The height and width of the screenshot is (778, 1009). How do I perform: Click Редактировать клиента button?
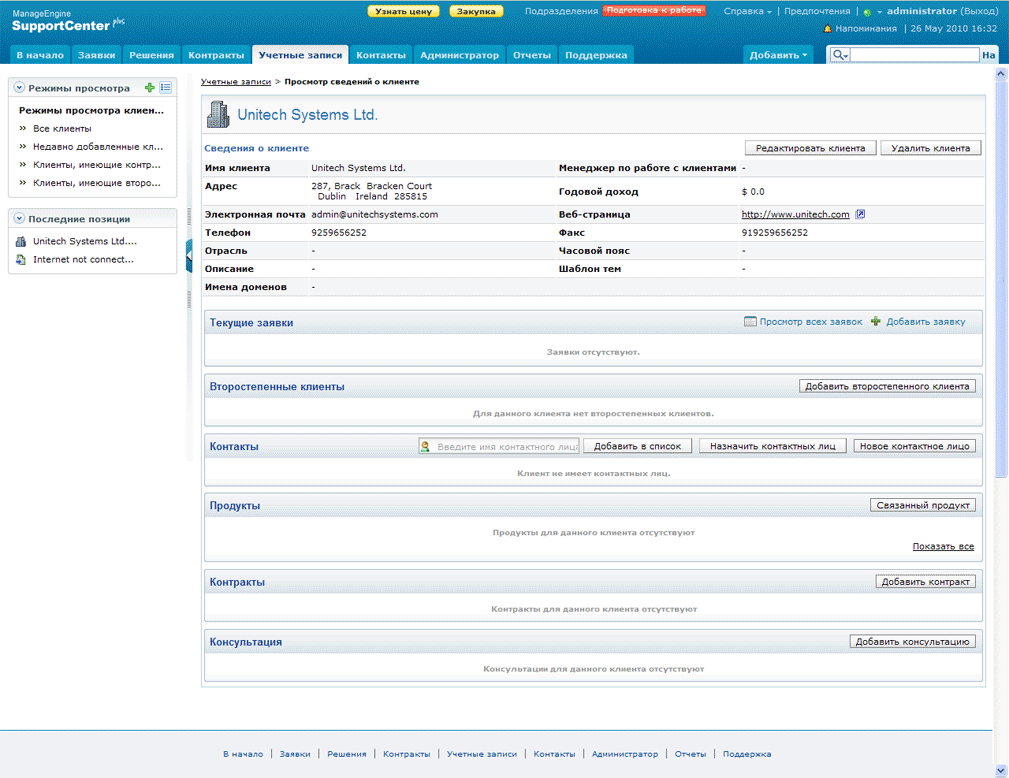(810, 148)
